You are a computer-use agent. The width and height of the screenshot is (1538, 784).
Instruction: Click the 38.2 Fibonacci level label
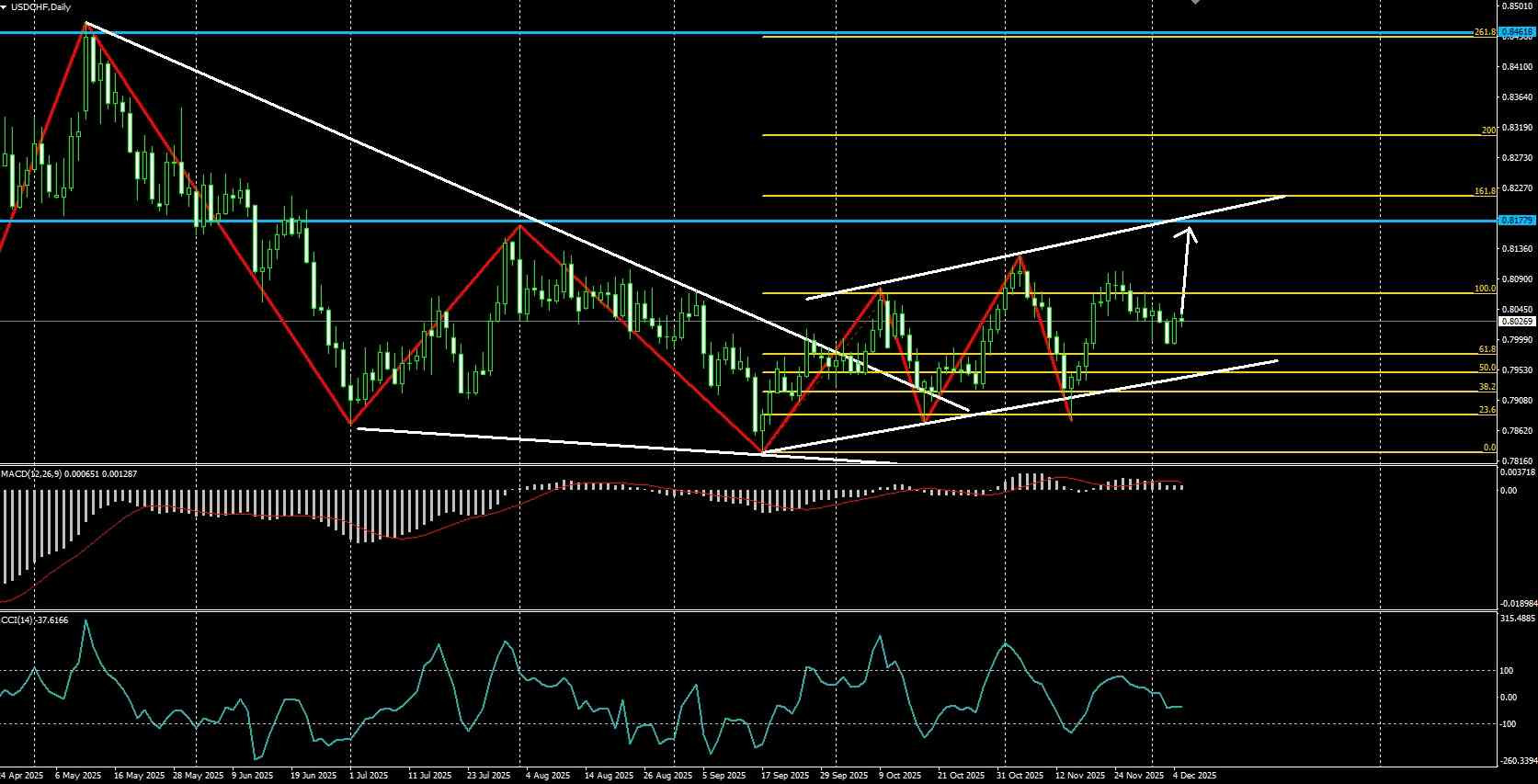pos(1487,387)
